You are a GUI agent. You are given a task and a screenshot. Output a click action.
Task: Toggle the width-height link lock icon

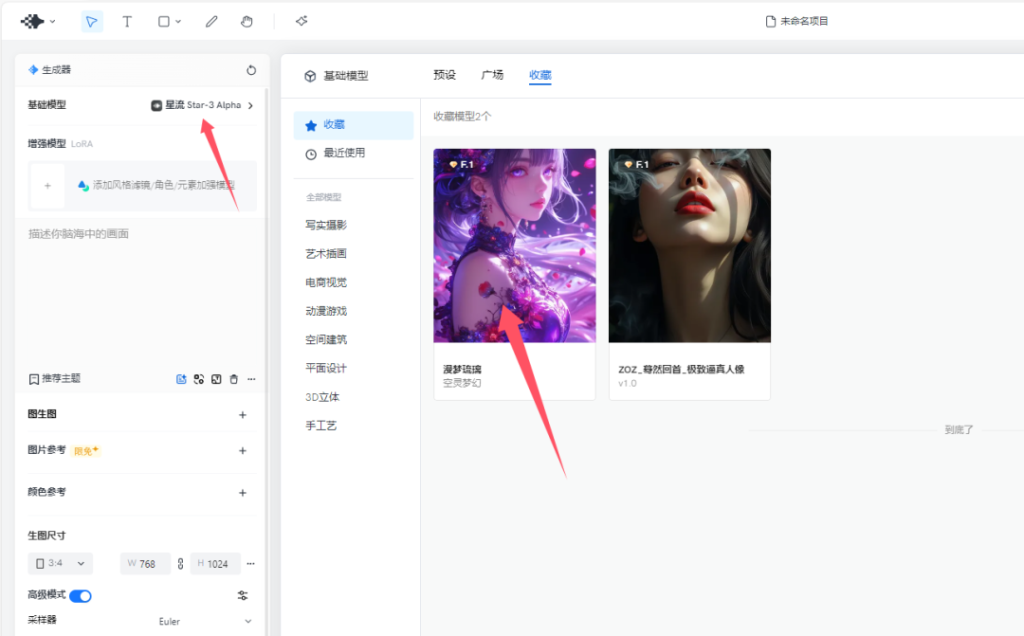coord(180,564)
